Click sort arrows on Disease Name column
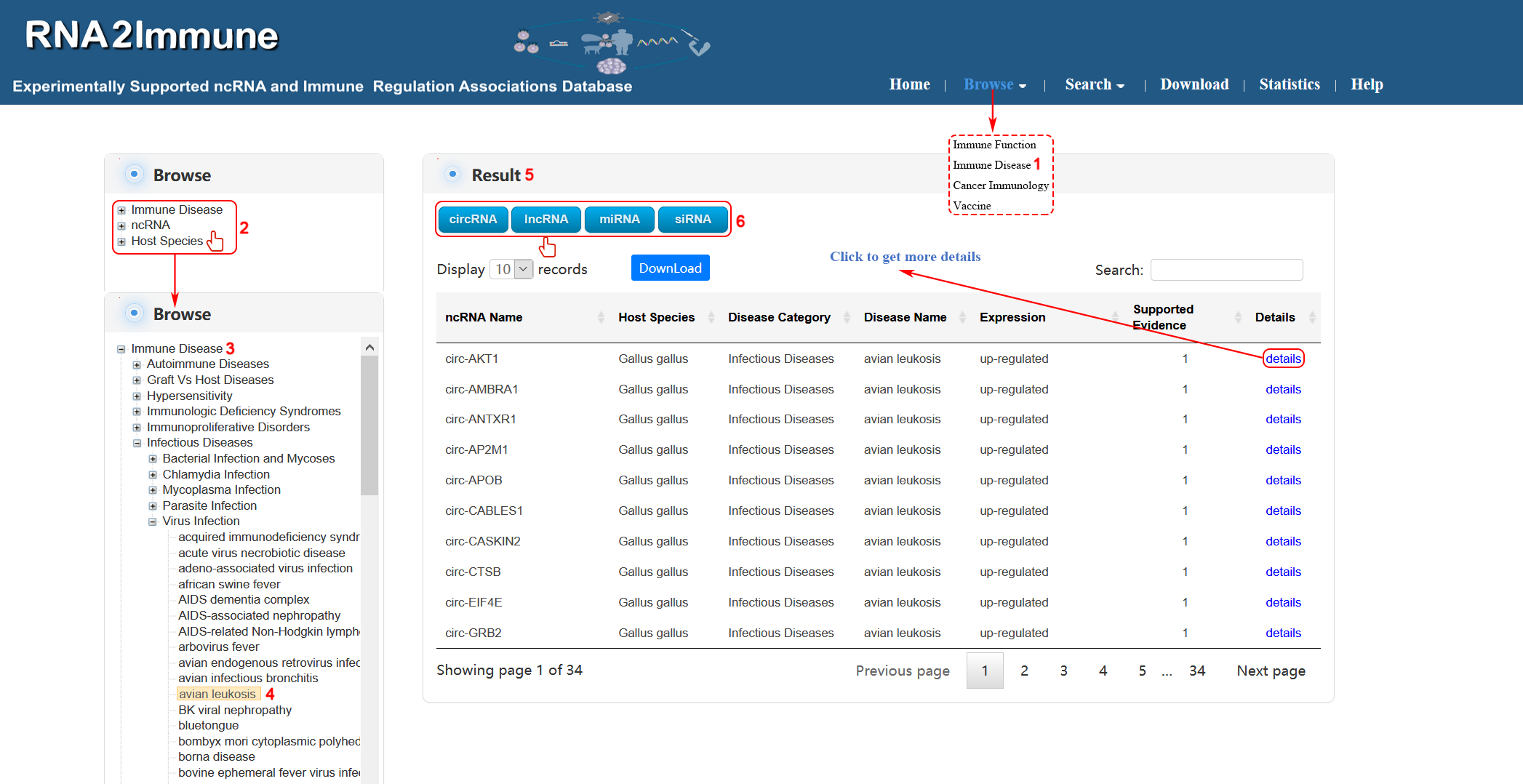Viewport: 1523px width, 784px height. [962, 317]
